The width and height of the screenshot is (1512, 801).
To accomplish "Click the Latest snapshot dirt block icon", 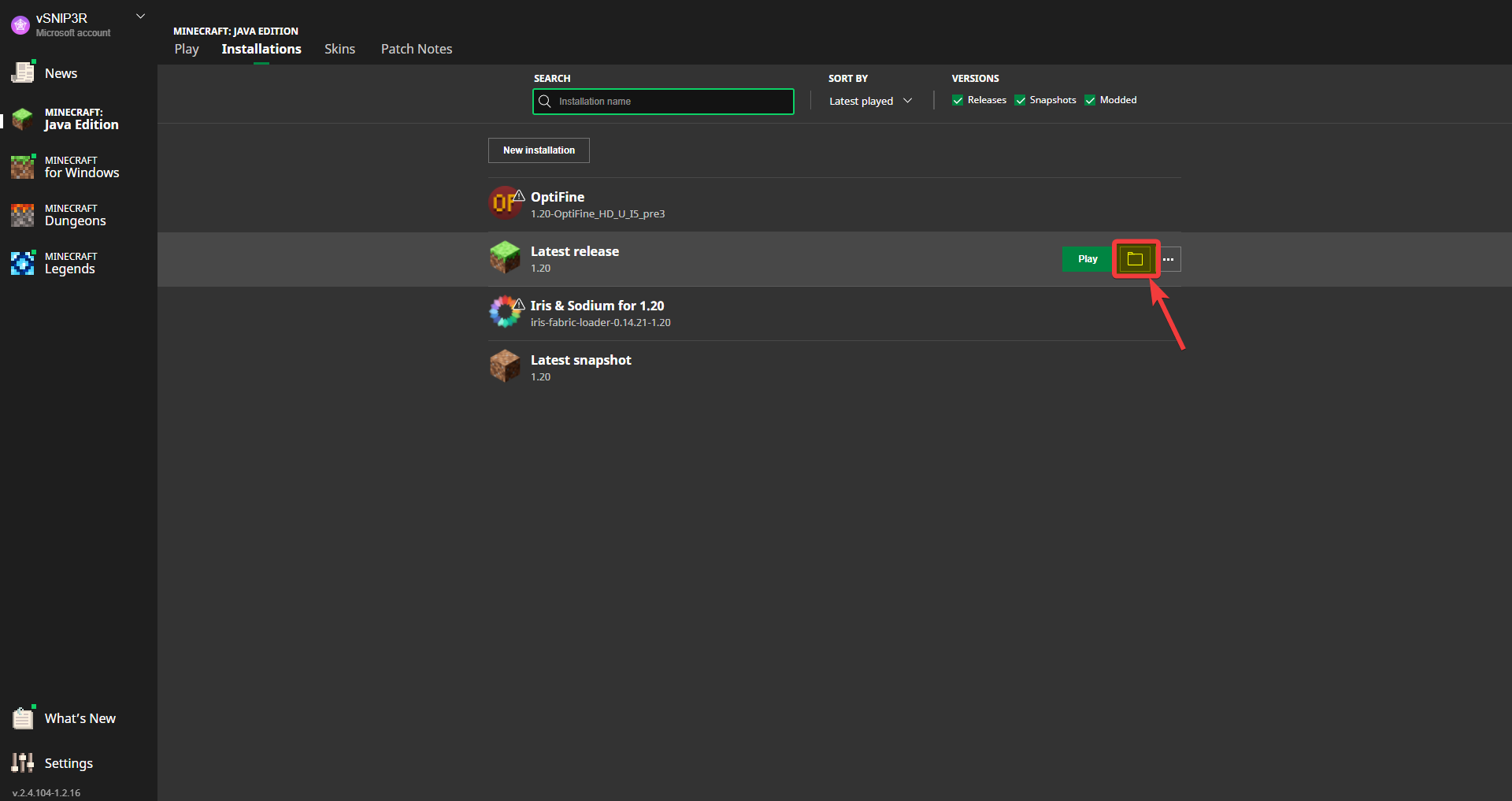I will click(x=505, y=366).
